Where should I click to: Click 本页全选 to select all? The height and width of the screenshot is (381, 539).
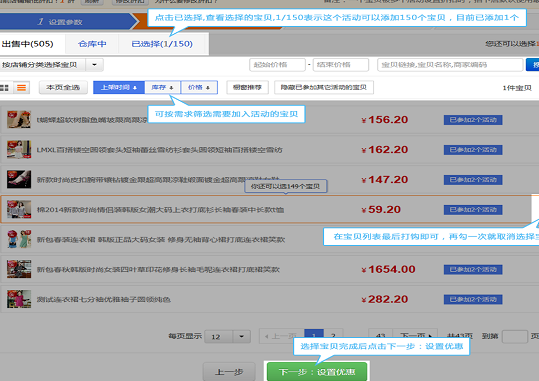tap(63, 87)
